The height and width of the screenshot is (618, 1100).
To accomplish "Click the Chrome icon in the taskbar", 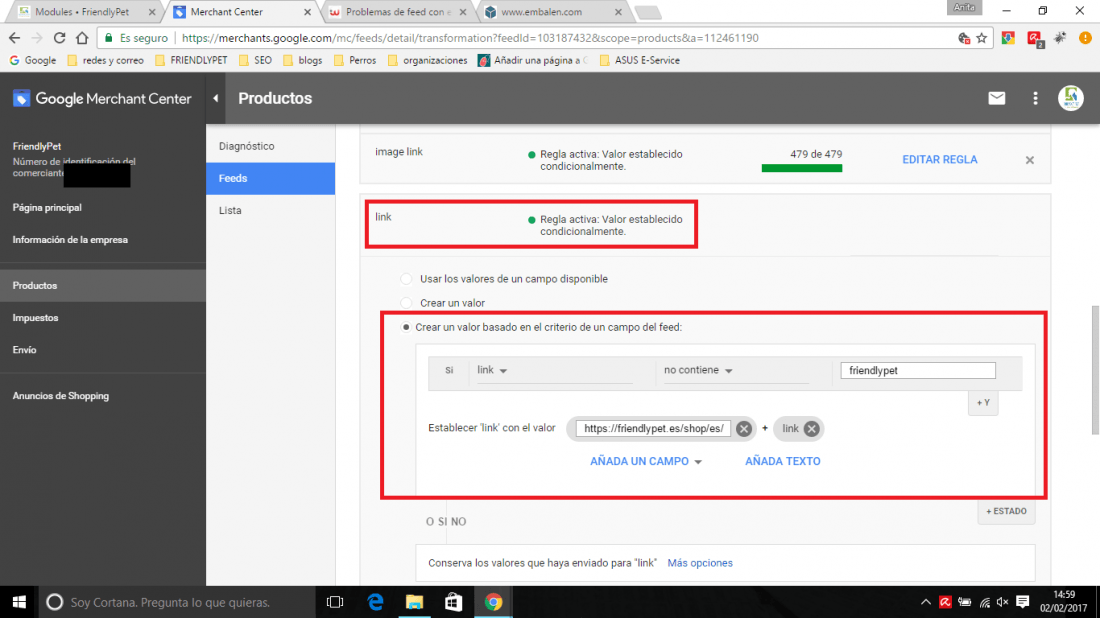I will pyautogui.click(x=493, y=602).
